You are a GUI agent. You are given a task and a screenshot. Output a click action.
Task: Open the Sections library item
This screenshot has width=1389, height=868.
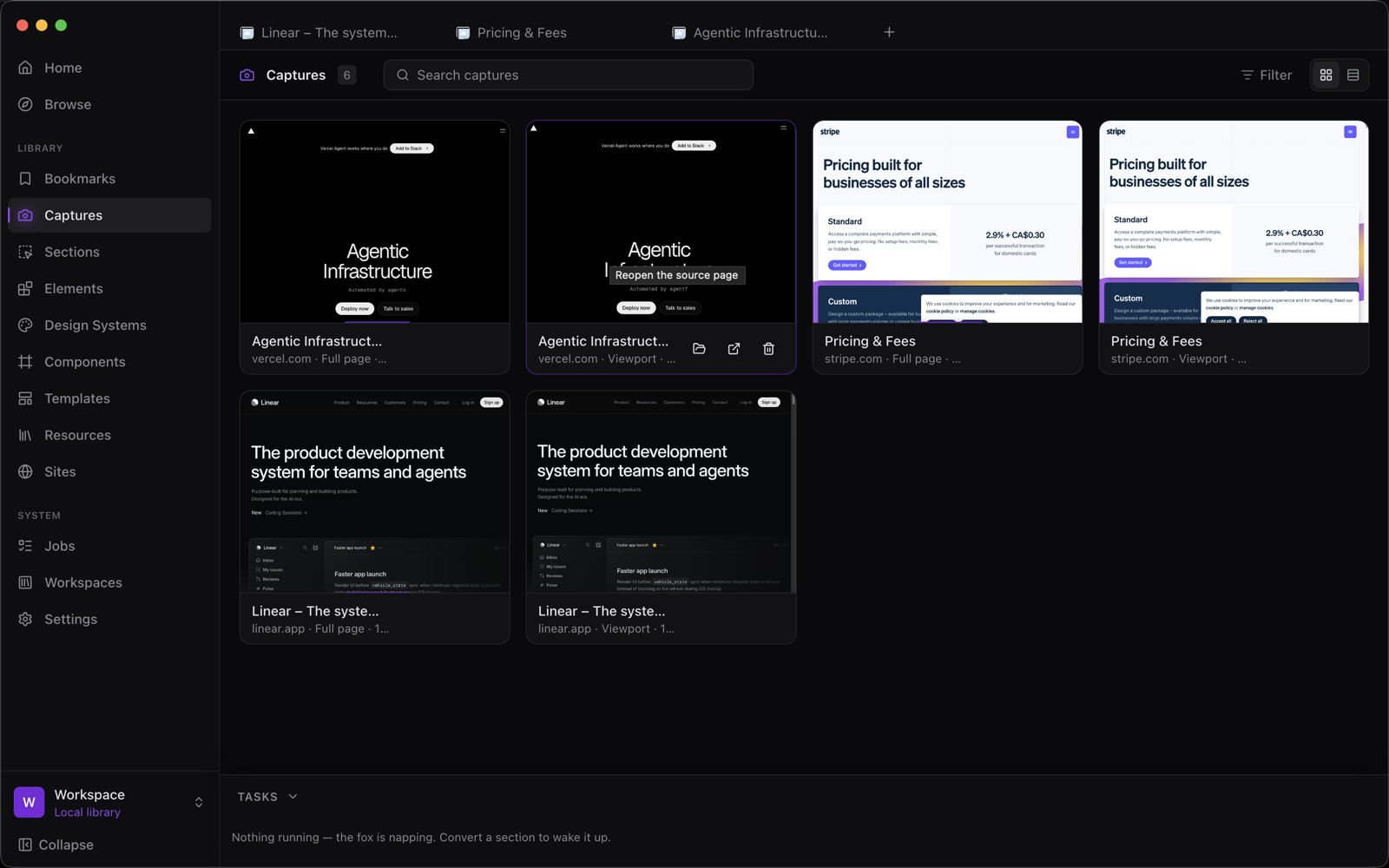coord(109,252)
